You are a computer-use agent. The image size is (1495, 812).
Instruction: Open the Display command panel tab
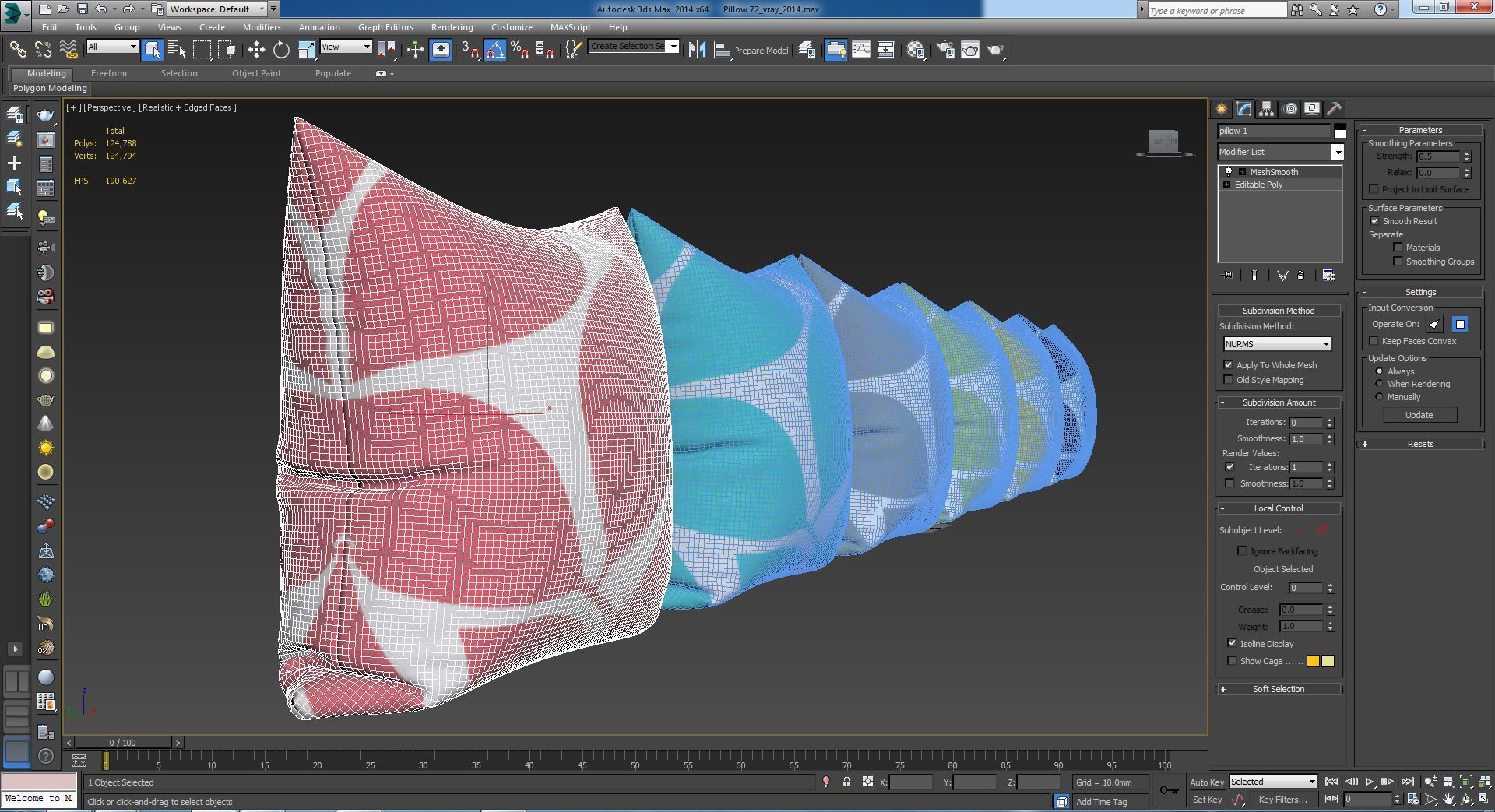(1312, 109)
